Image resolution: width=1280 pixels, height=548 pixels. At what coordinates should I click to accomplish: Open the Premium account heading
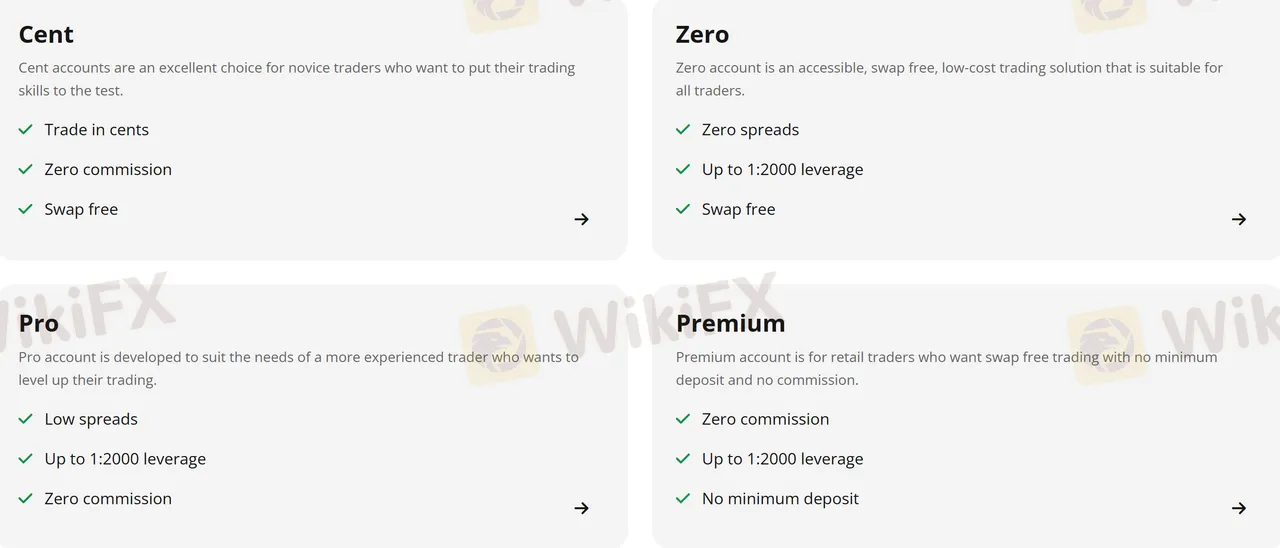tap(730, 324)
